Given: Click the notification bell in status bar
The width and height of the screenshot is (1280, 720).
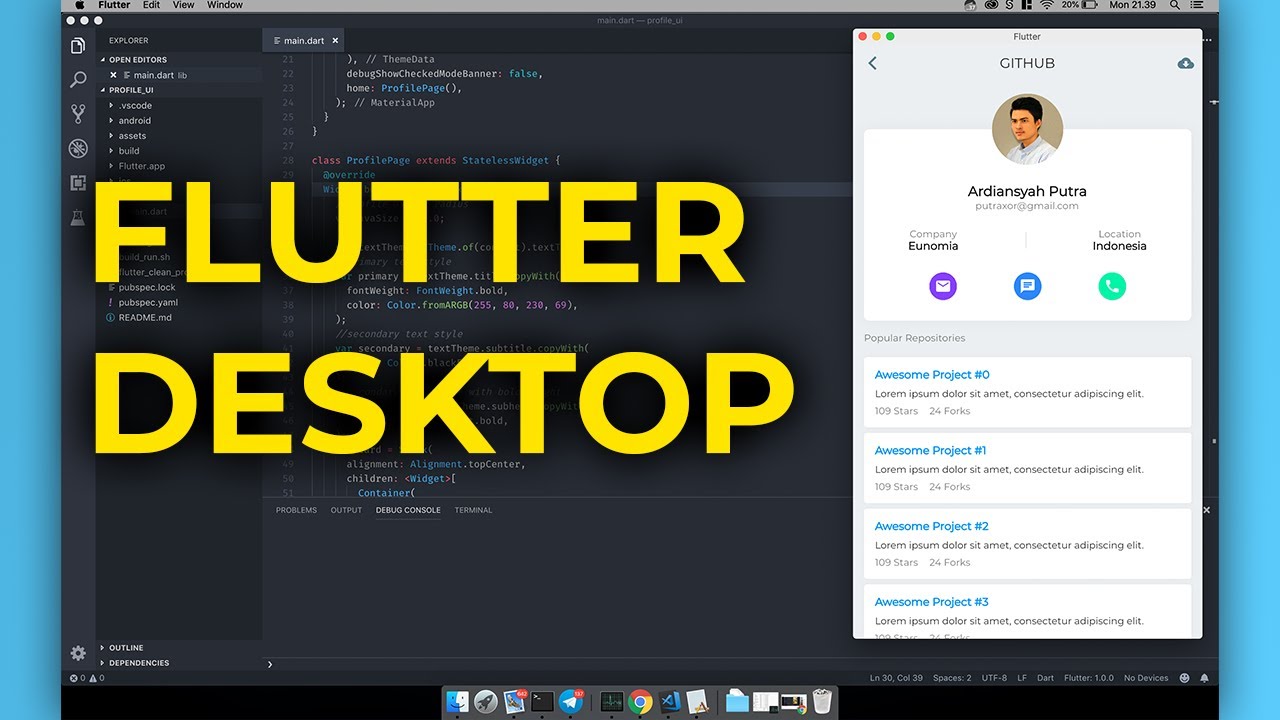Looking at the screenshot, I should pos(1204,678).
